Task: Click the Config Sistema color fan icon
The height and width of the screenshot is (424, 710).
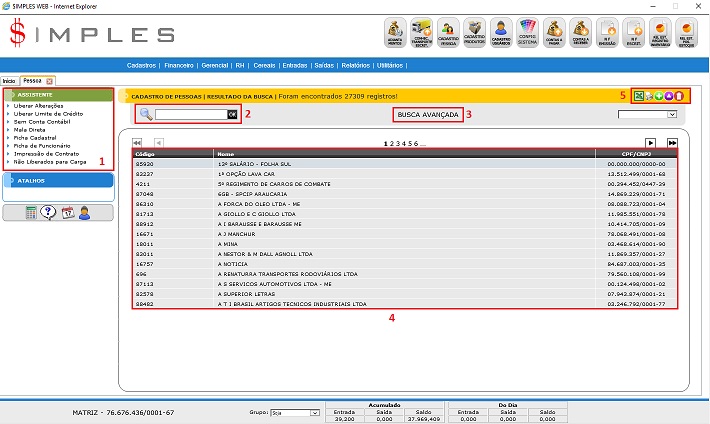Action: tap(528, 33)
